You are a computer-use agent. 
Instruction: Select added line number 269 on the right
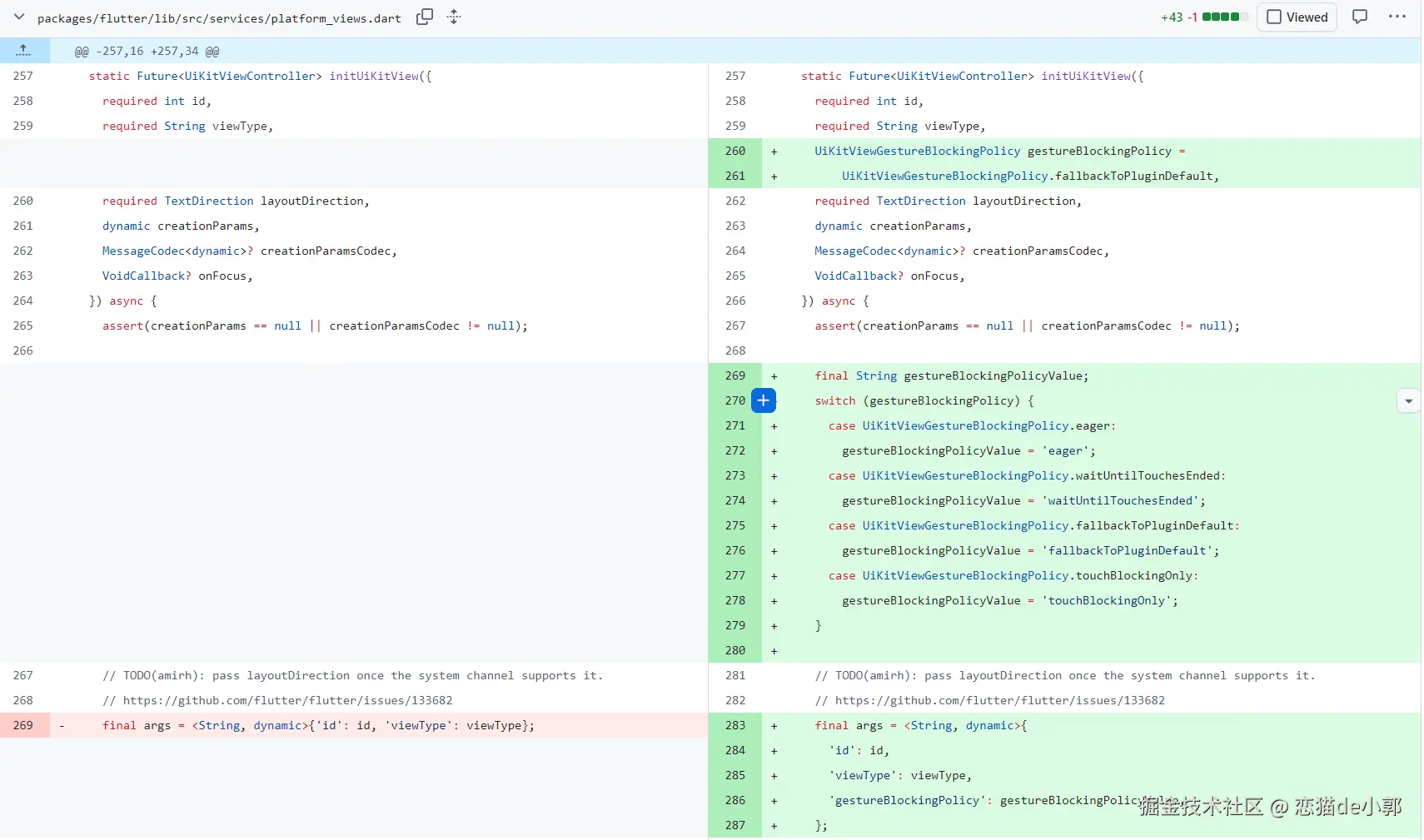tap(735, 375)
